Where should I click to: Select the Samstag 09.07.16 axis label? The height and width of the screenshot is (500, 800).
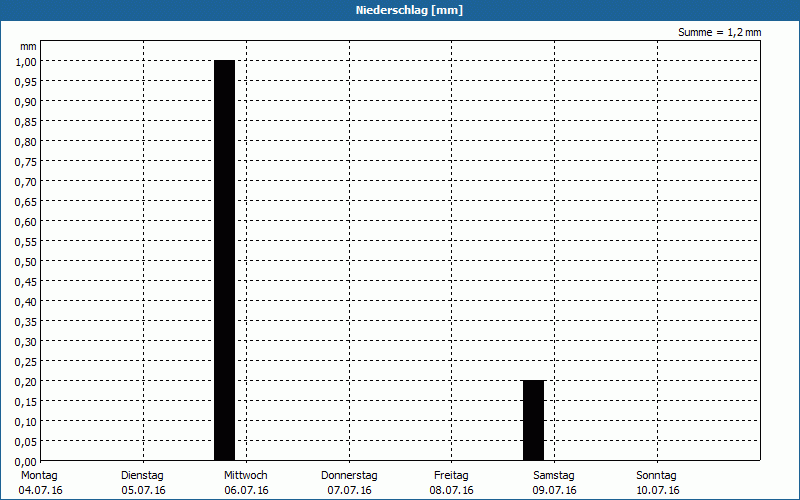tap(554, 483)
